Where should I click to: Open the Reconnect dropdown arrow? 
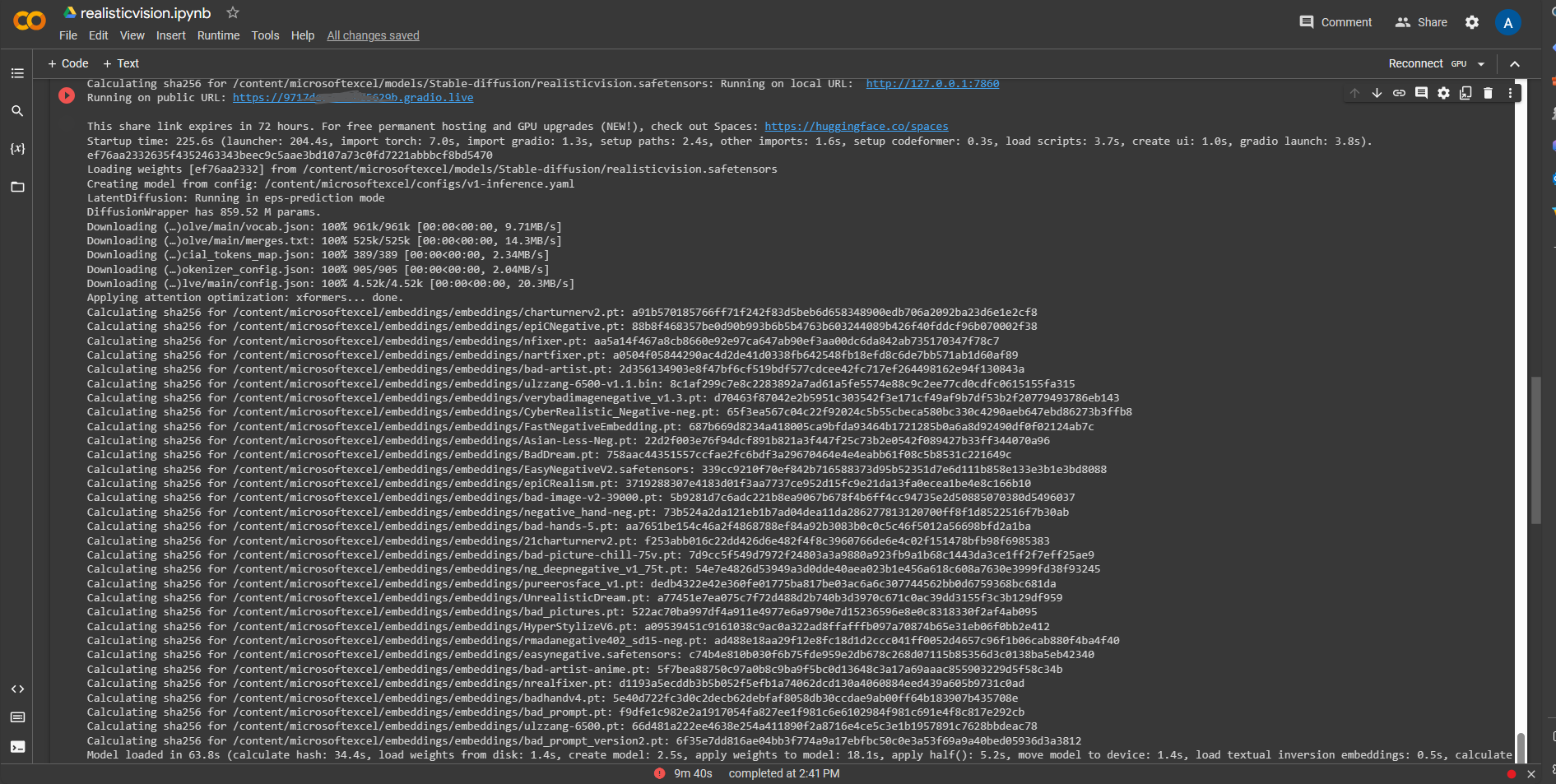(x=1480, y=63)
